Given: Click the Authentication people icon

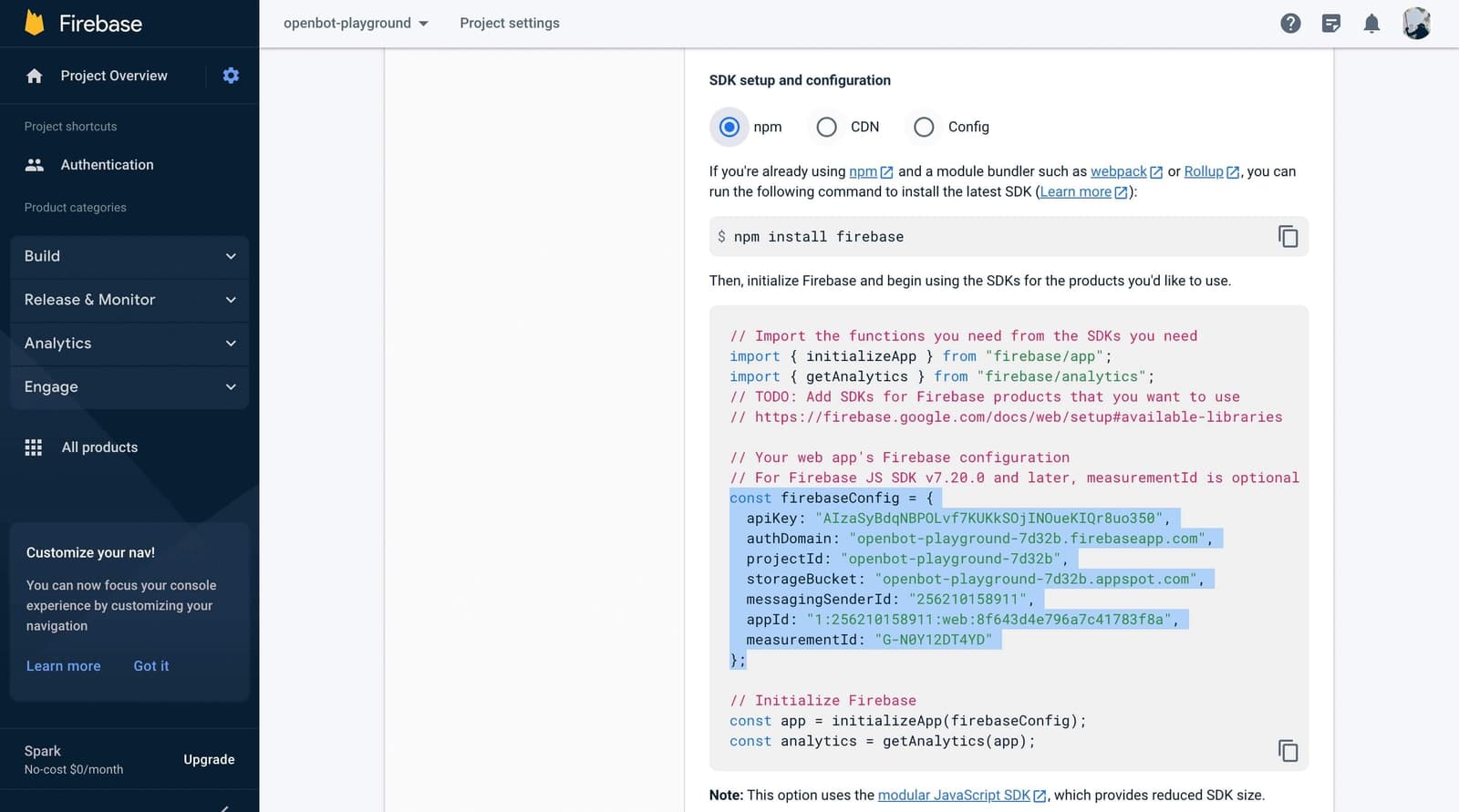Looking at the screenshot, I should (x=35, y=165).
